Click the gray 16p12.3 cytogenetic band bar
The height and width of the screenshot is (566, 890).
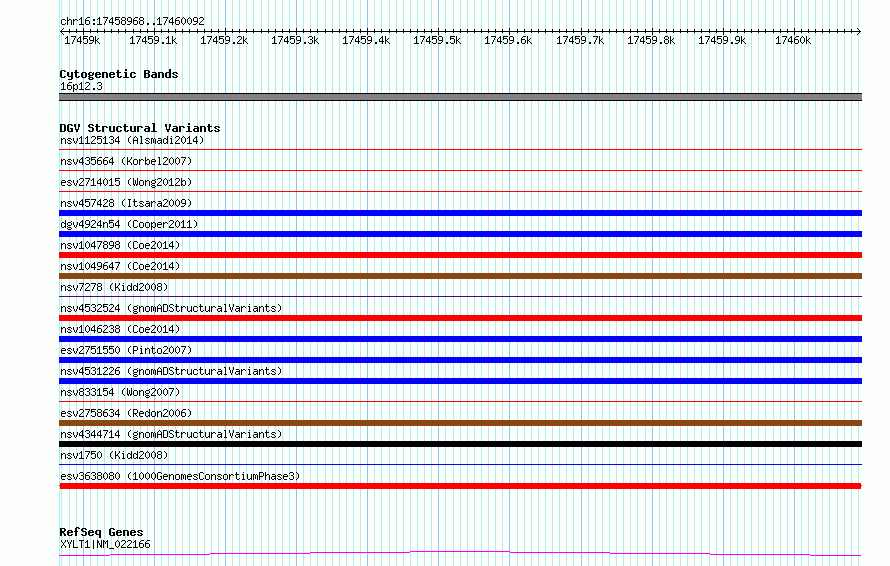click(460, 97)
